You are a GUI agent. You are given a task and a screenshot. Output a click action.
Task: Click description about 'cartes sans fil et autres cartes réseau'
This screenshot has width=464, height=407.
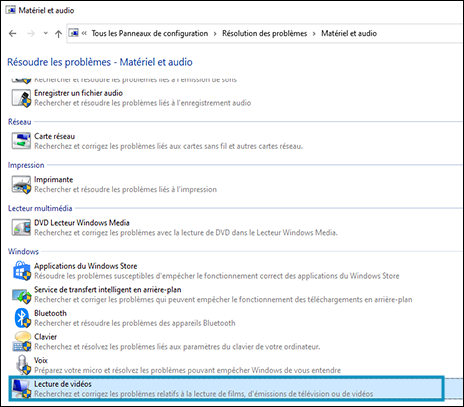point(168,146)
